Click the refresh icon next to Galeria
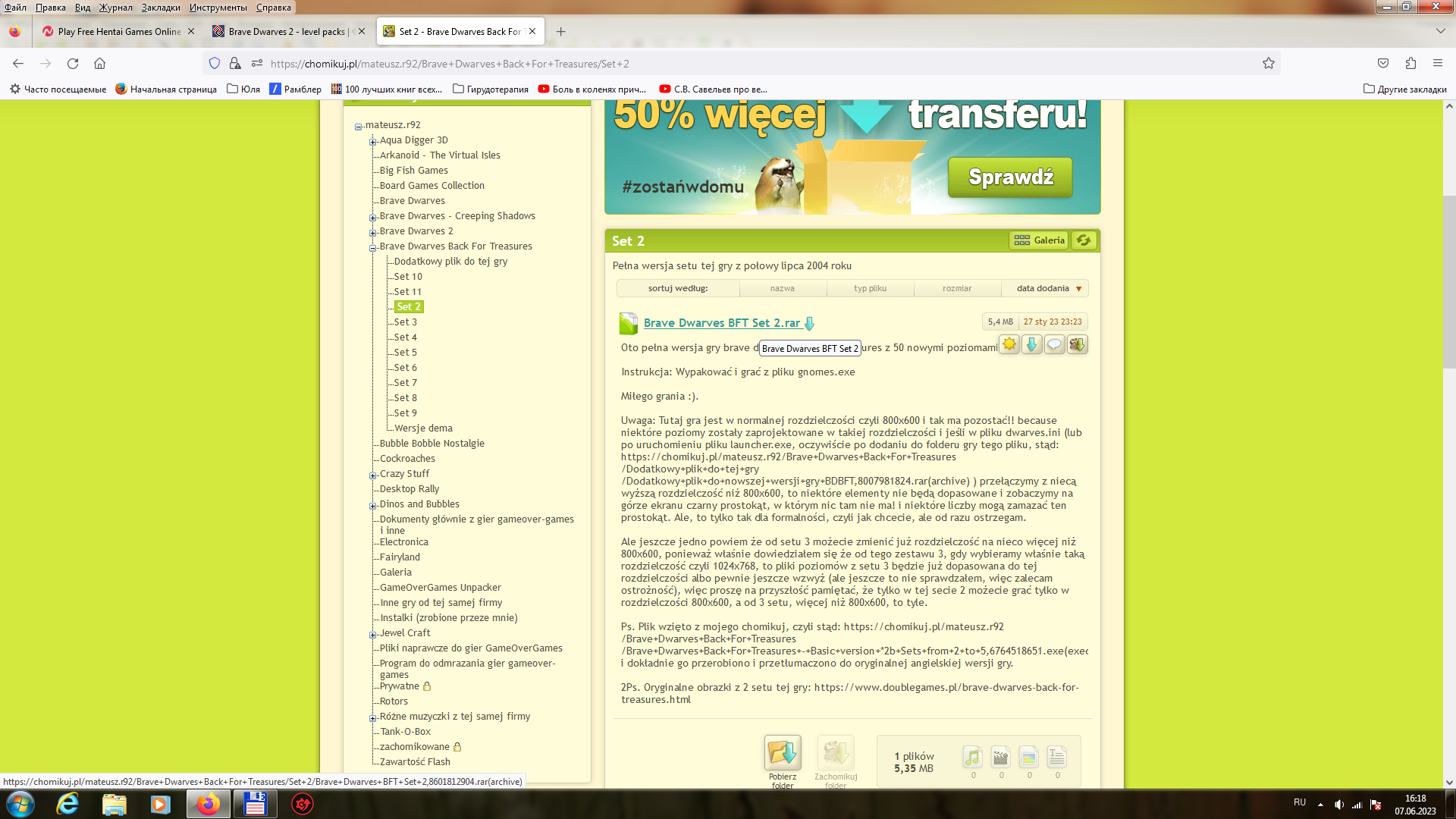This screenshot has height=819, width=1456. point(1084,240)
